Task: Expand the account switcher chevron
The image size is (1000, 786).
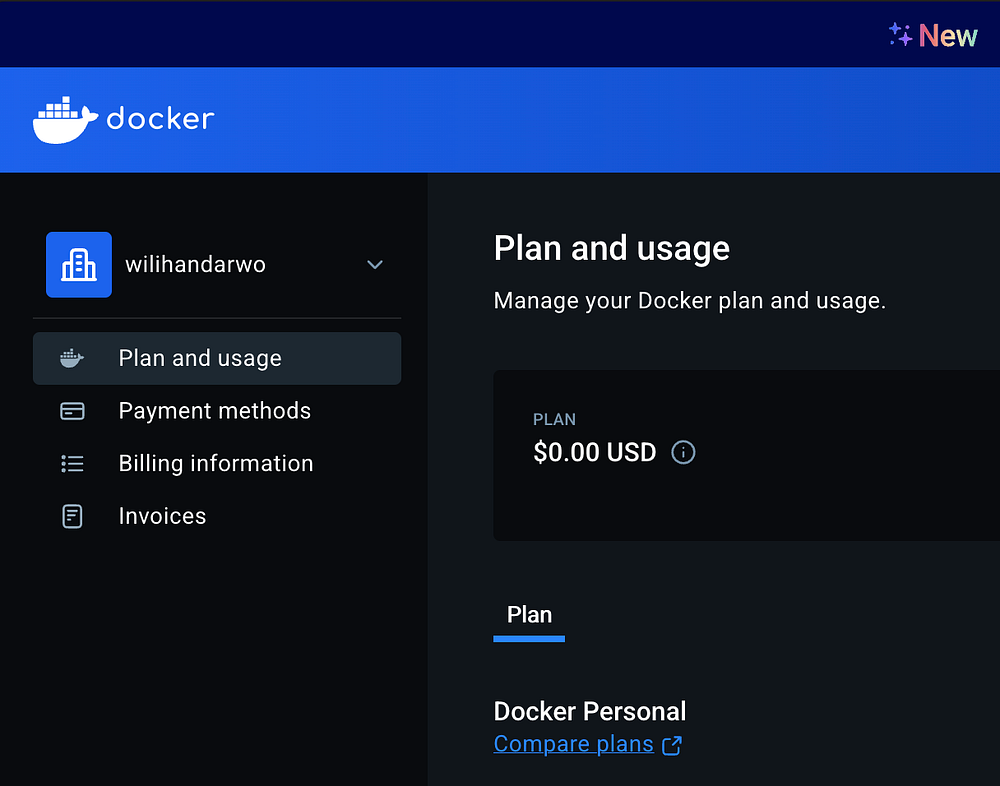Action: click(375, 265)
